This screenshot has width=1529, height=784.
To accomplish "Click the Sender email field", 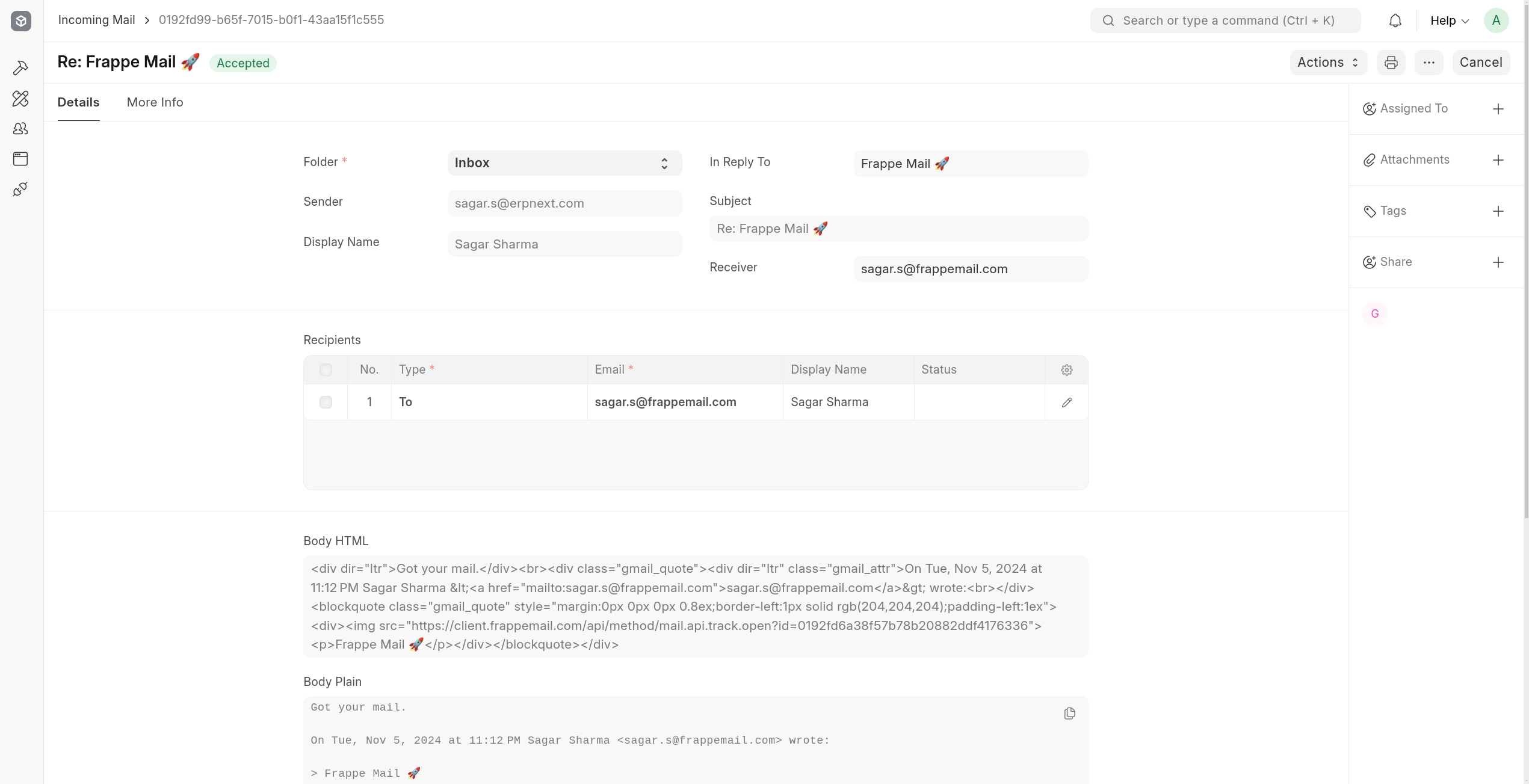I will [x=564, y=203].
